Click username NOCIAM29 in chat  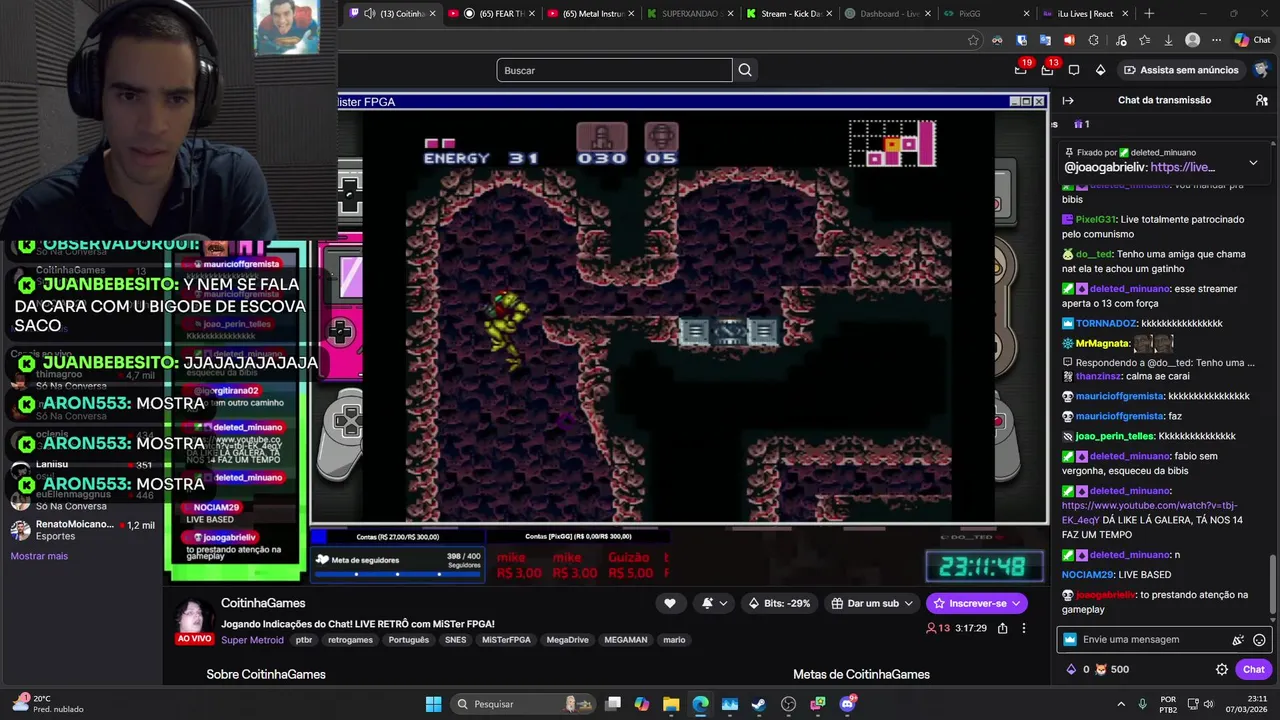pyautogui.click(x=1087, y=575)
